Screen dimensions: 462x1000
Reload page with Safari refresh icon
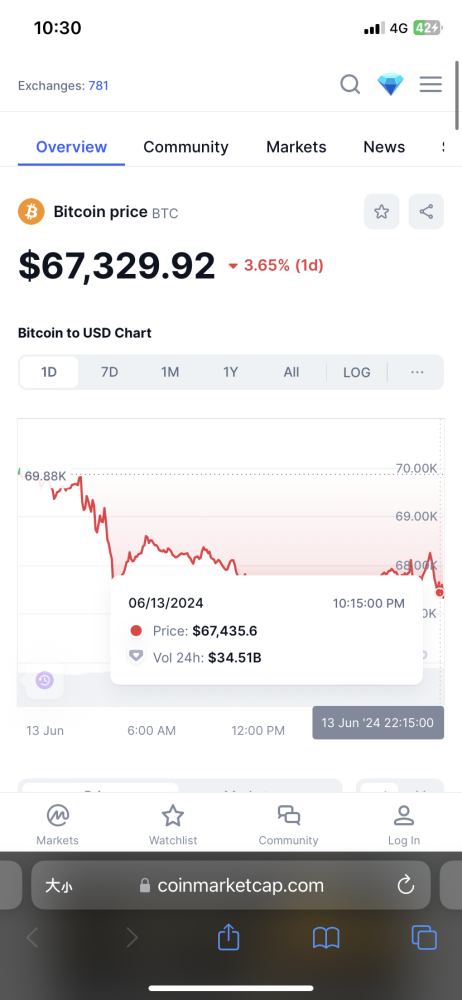pos(406,885)
